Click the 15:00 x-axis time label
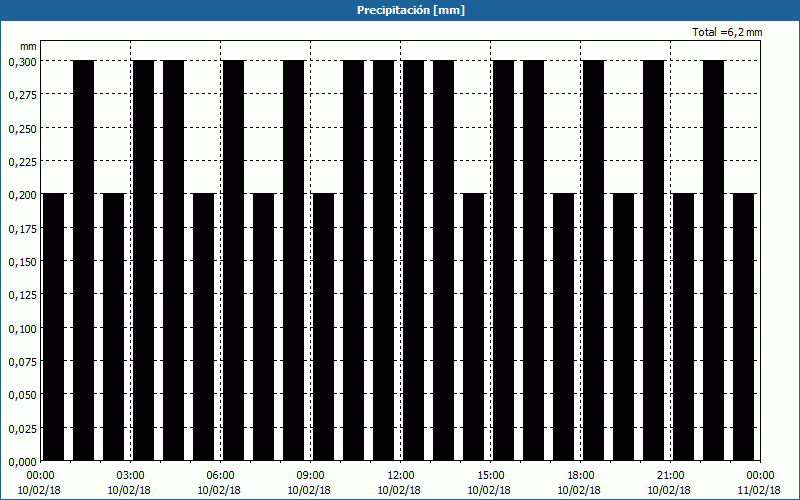 coord(490,476)
